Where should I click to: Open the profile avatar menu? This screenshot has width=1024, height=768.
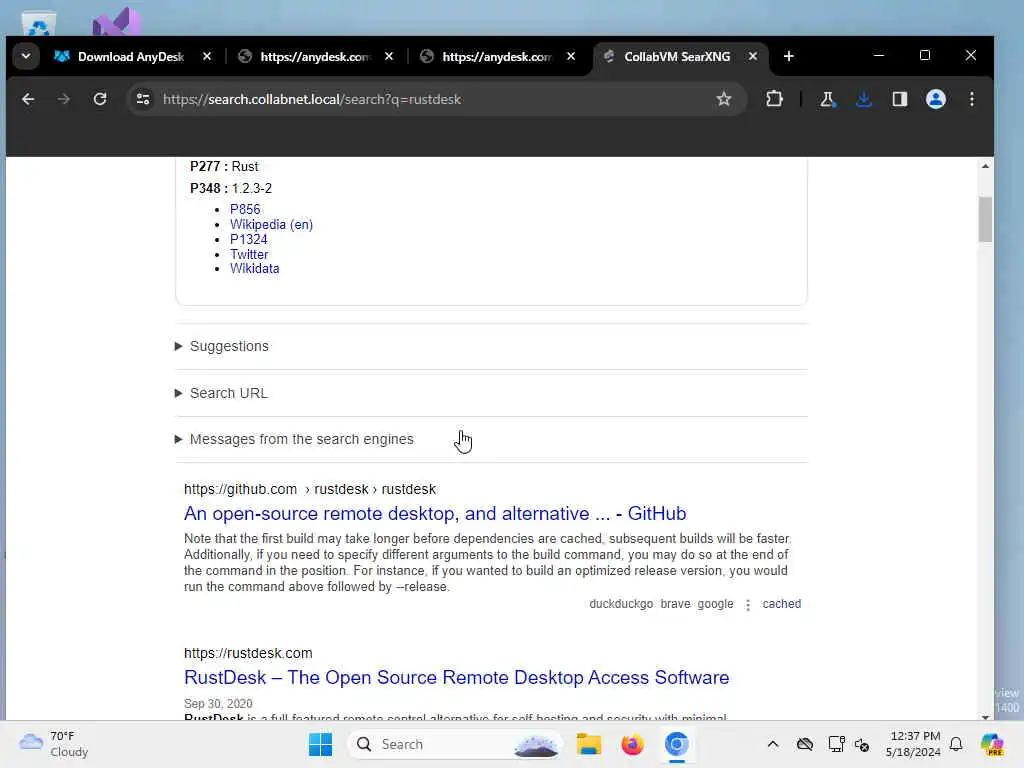point(936,99)
